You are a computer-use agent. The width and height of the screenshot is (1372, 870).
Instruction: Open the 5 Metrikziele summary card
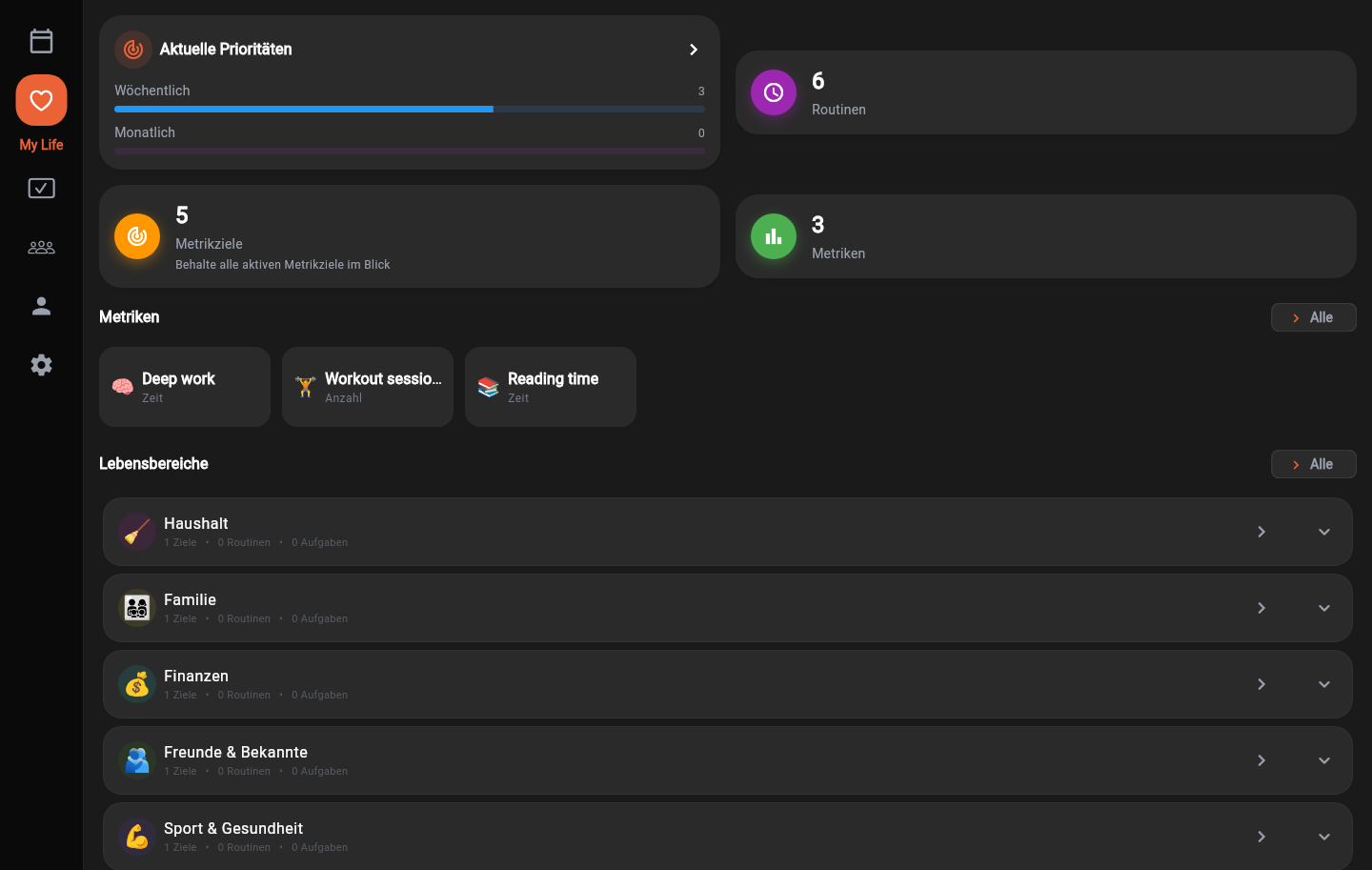(410, 236)
